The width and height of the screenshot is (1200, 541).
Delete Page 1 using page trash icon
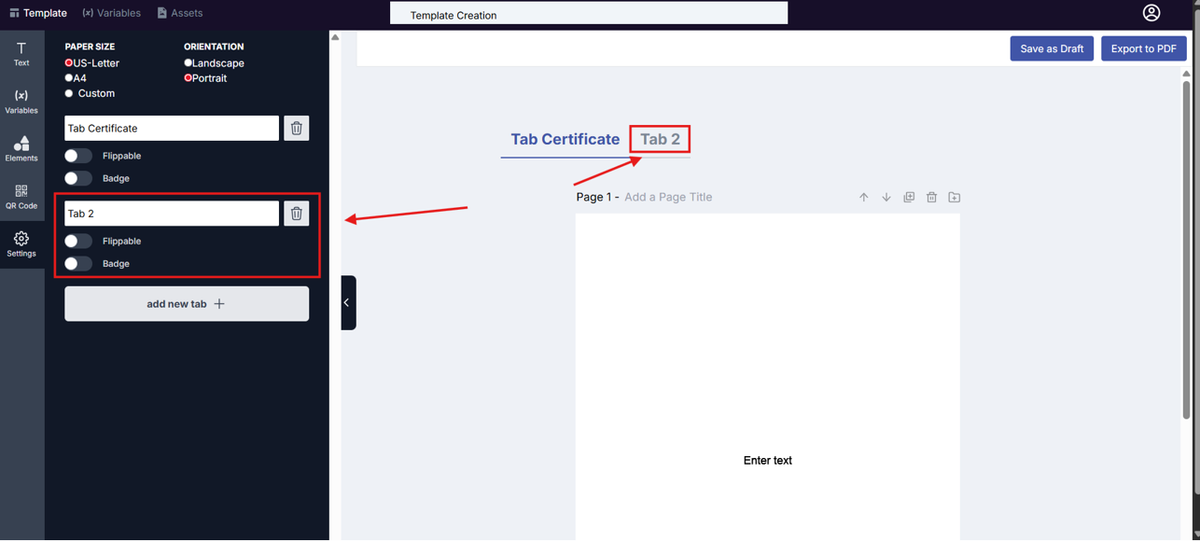[931, 197]
